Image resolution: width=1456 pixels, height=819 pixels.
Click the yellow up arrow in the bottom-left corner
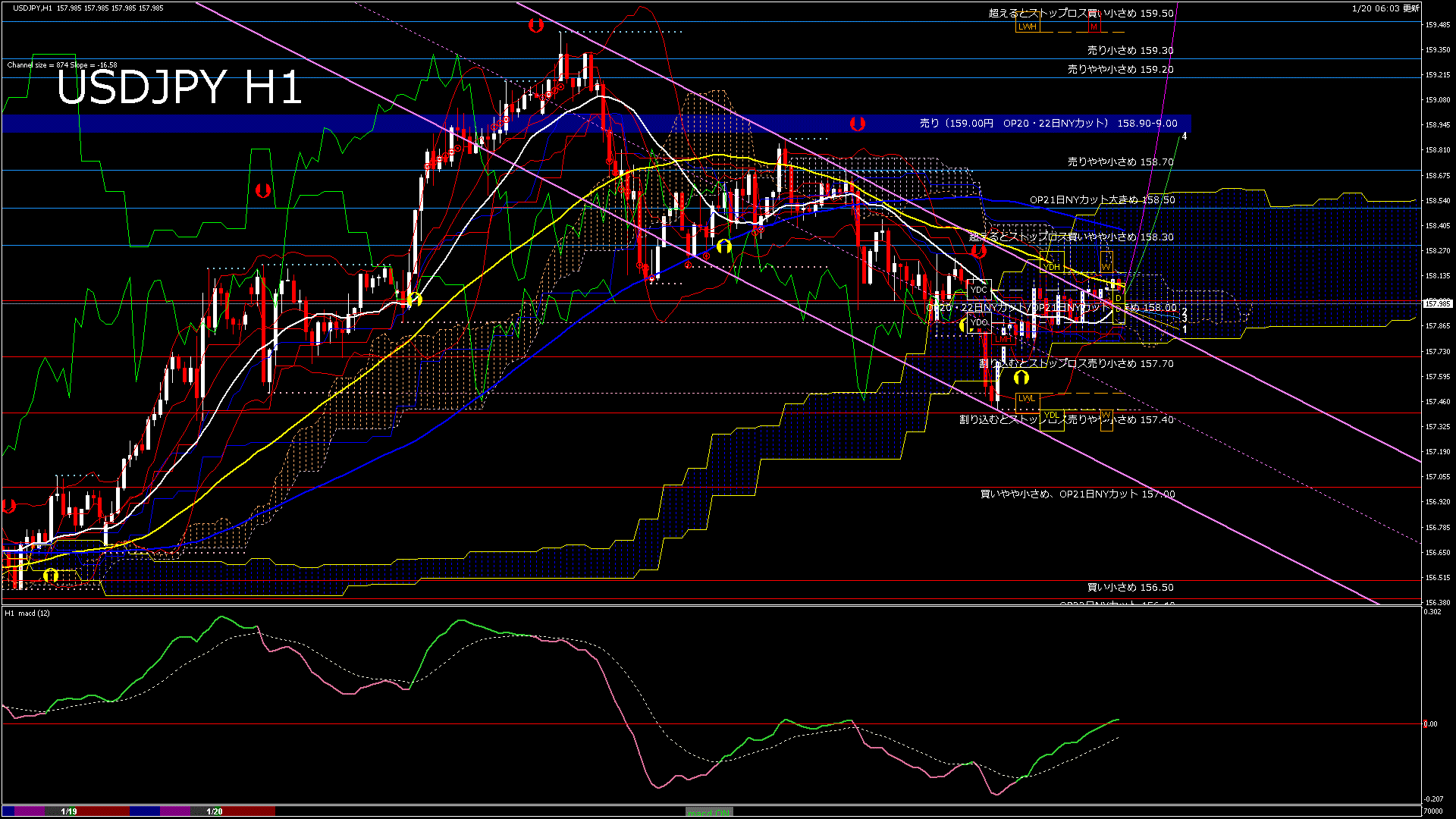[51, 576]
